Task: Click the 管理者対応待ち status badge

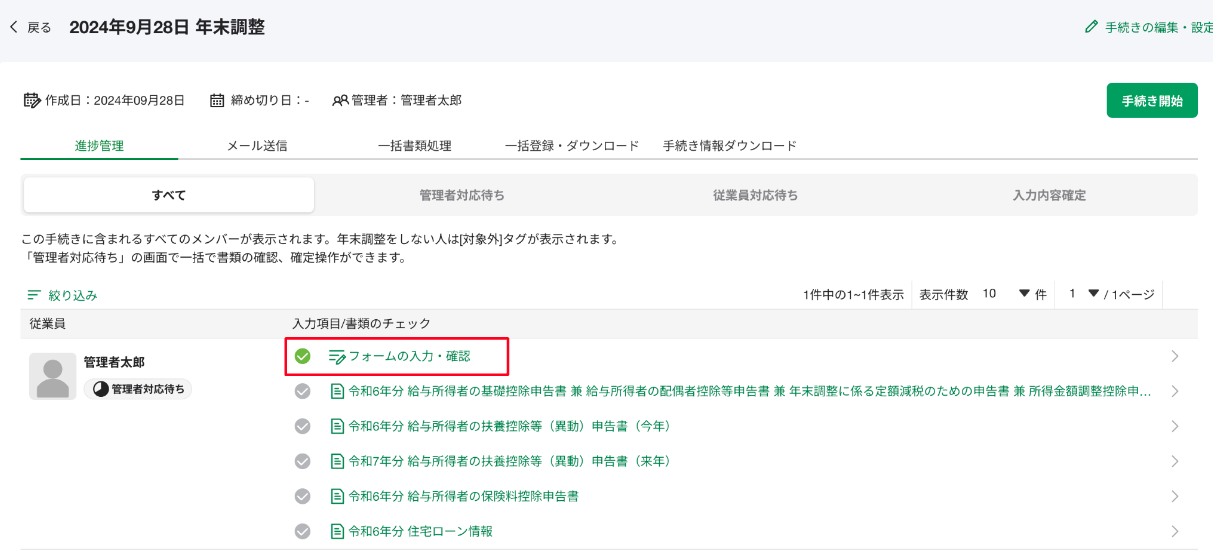Action: coord(140,389)
